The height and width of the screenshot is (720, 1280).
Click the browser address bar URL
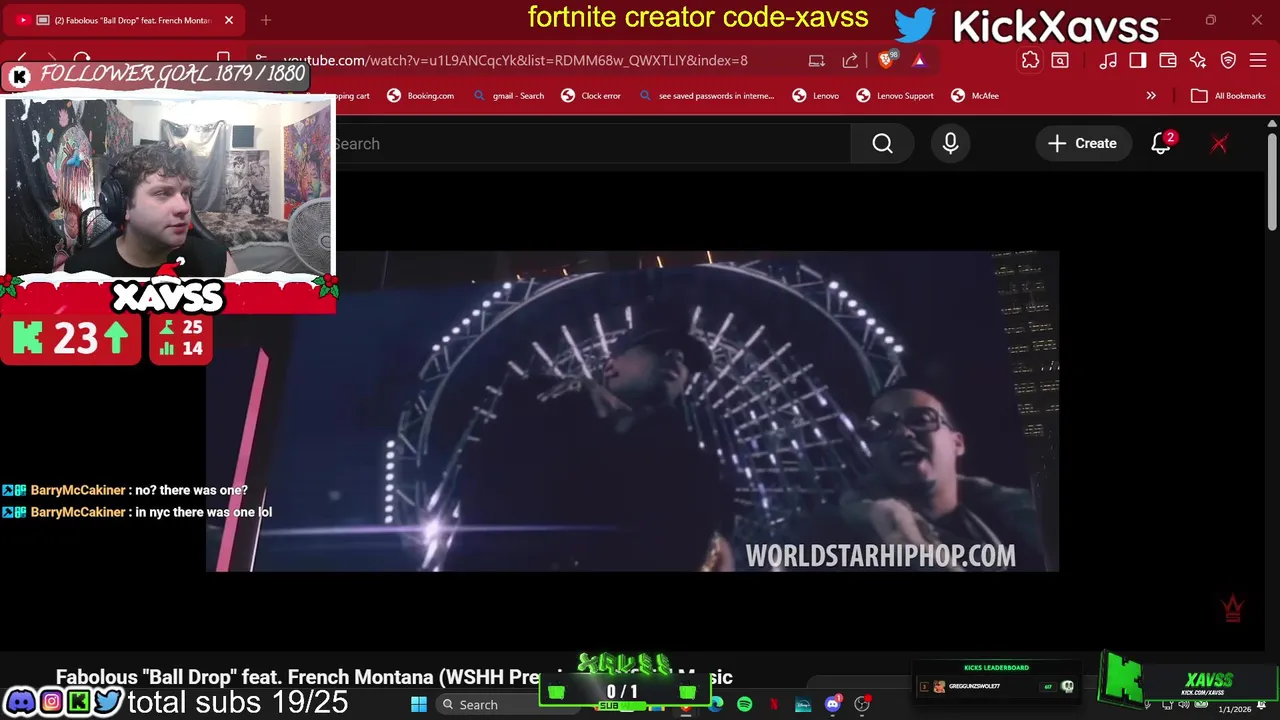pyautogui.click(x=515, y=60)
